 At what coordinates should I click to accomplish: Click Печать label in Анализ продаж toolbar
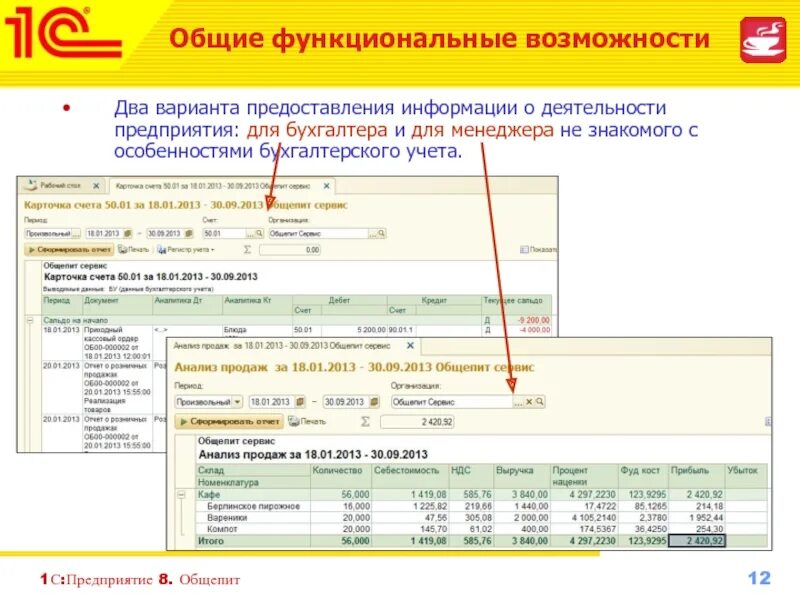coord(313,421)
